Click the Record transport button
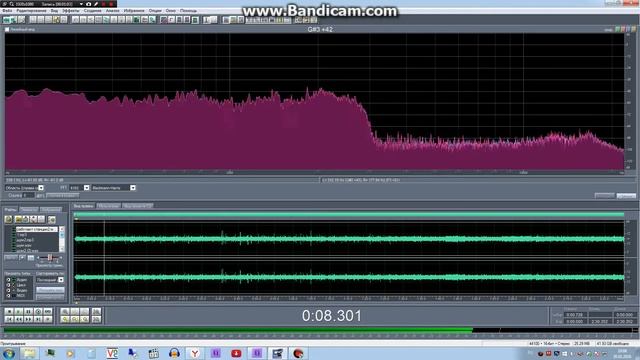Viewport: 640px width, 360px height. [x=48, y=319]
